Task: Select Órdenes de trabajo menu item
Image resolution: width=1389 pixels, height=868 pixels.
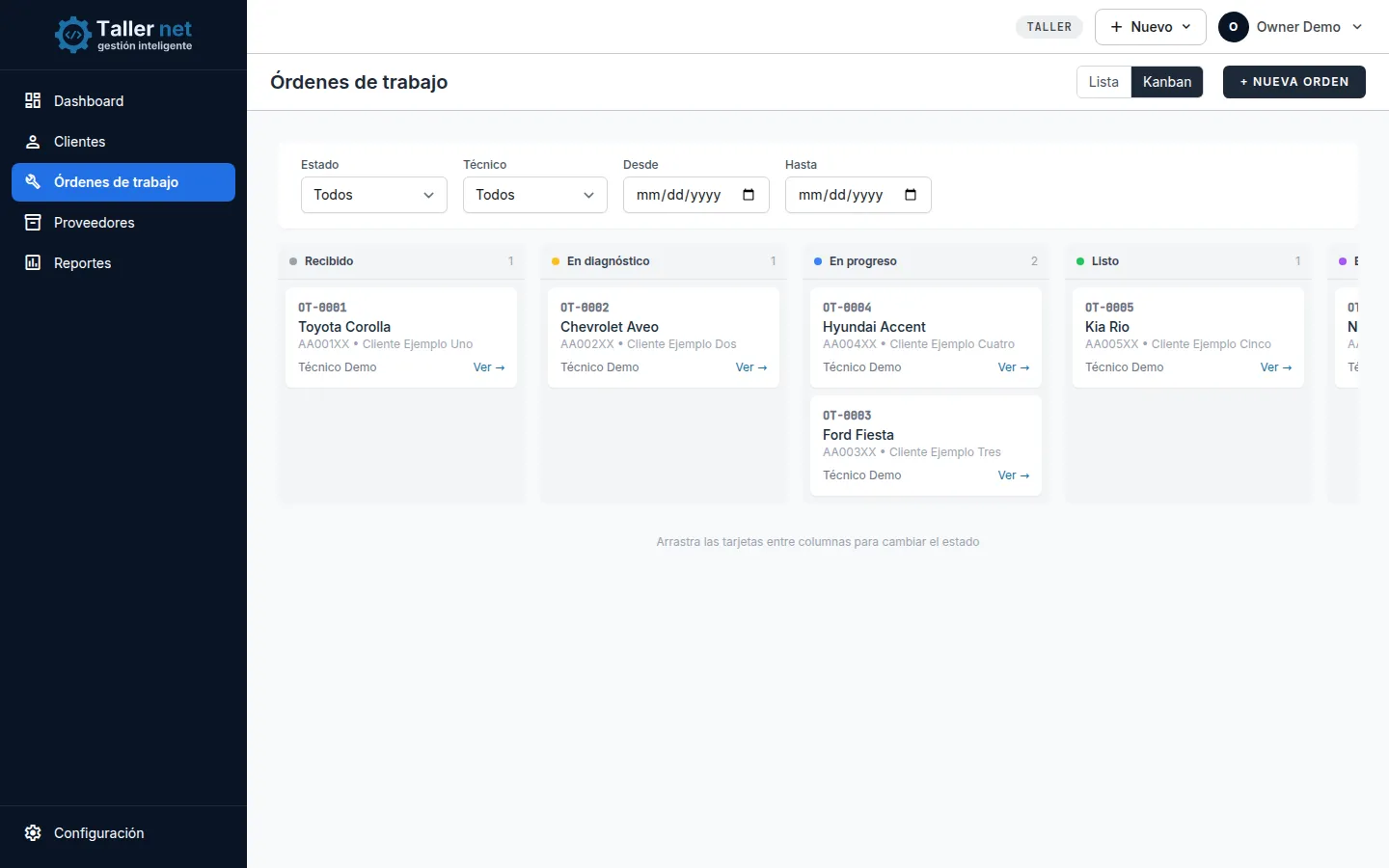Action: click(x=123, y=182)
